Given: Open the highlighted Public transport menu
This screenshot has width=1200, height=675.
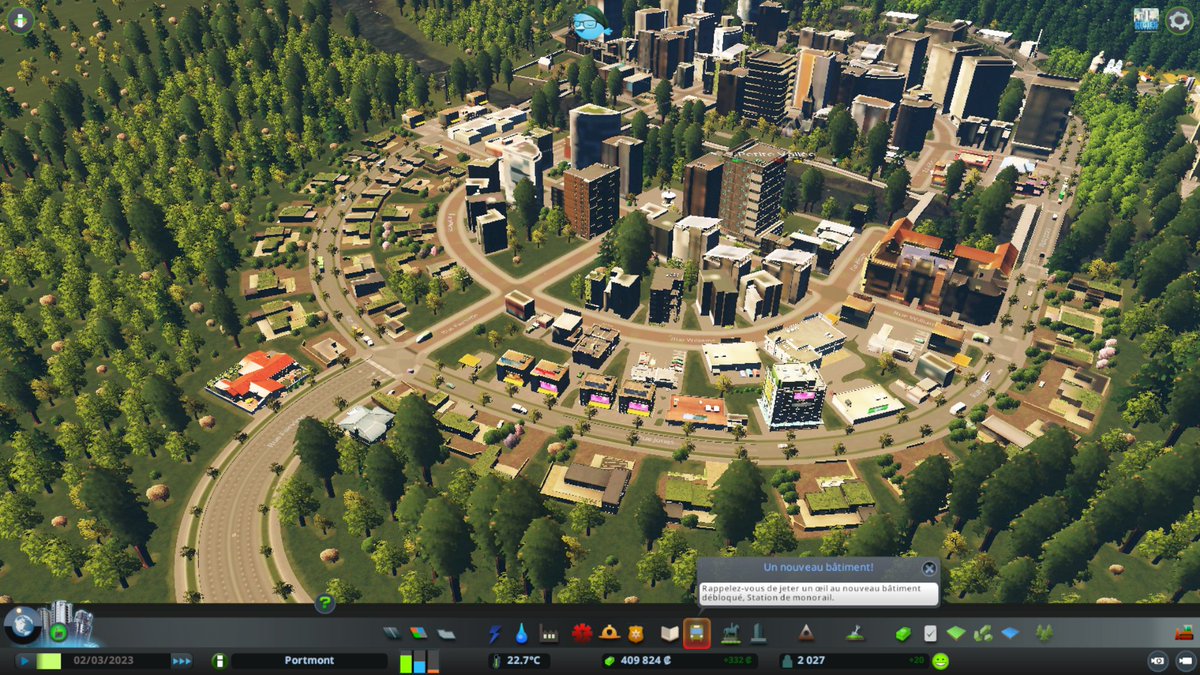Looking at the screenshot, I should (x=697, y=633).
